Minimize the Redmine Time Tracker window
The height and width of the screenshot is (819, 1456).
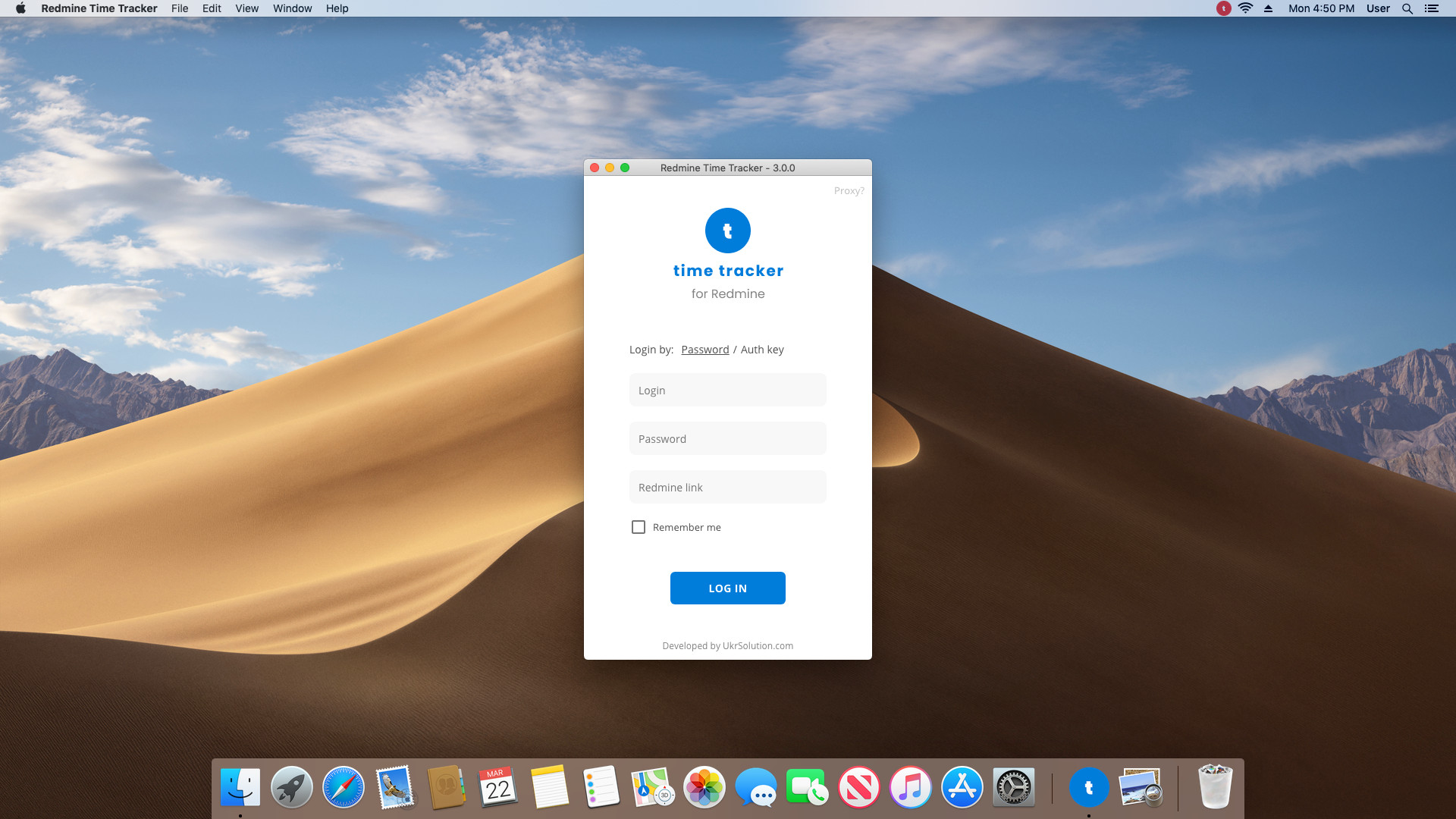610,168
